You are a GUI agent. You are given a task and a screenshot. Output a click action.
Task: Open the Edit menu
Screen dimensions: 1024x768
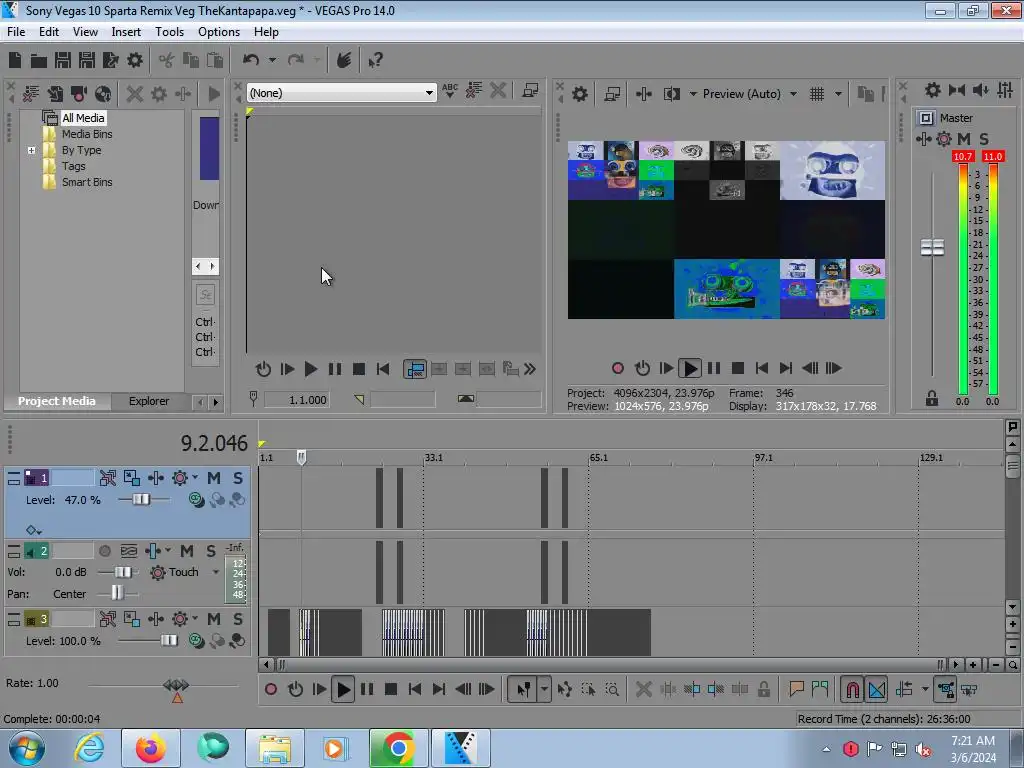[49, 32]
